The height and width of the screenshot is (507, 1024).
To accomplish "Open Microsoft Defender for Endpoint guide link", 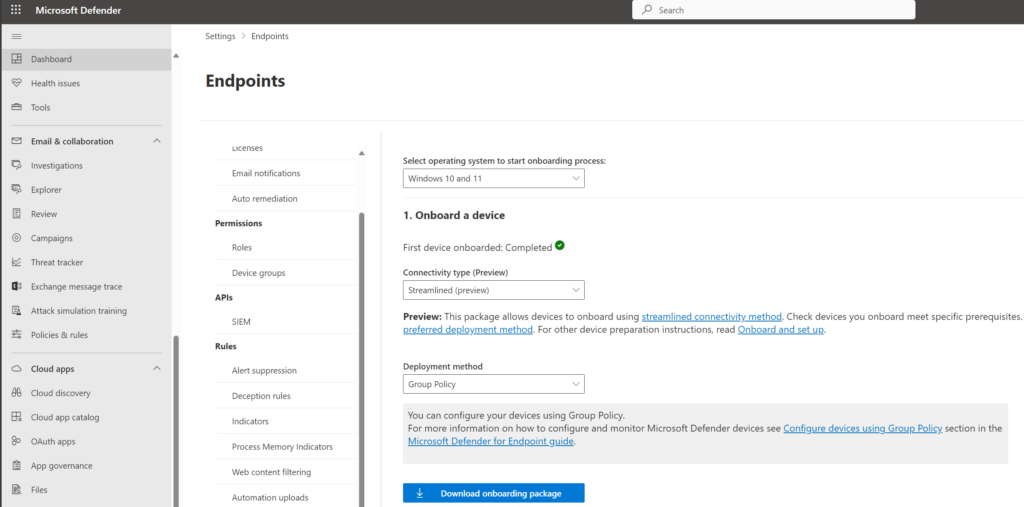I will 490,441.
